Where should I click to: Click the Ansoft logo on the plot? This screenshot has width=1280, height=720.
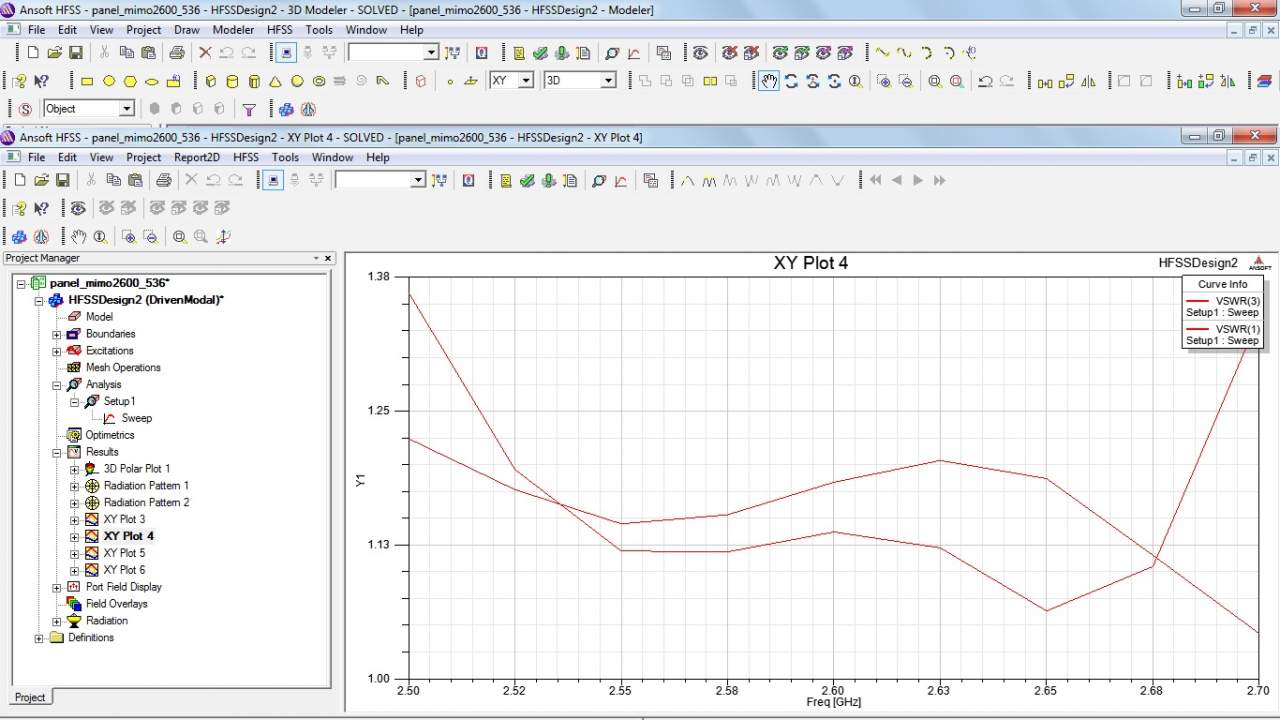click(1259, 263)
